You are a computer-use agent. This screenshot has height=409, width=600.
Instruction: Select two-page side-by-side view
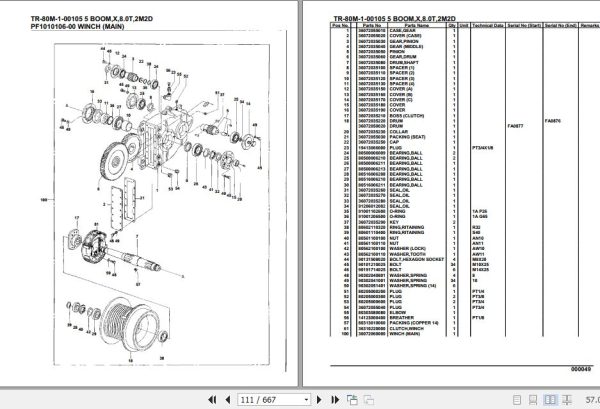(550, 400)
